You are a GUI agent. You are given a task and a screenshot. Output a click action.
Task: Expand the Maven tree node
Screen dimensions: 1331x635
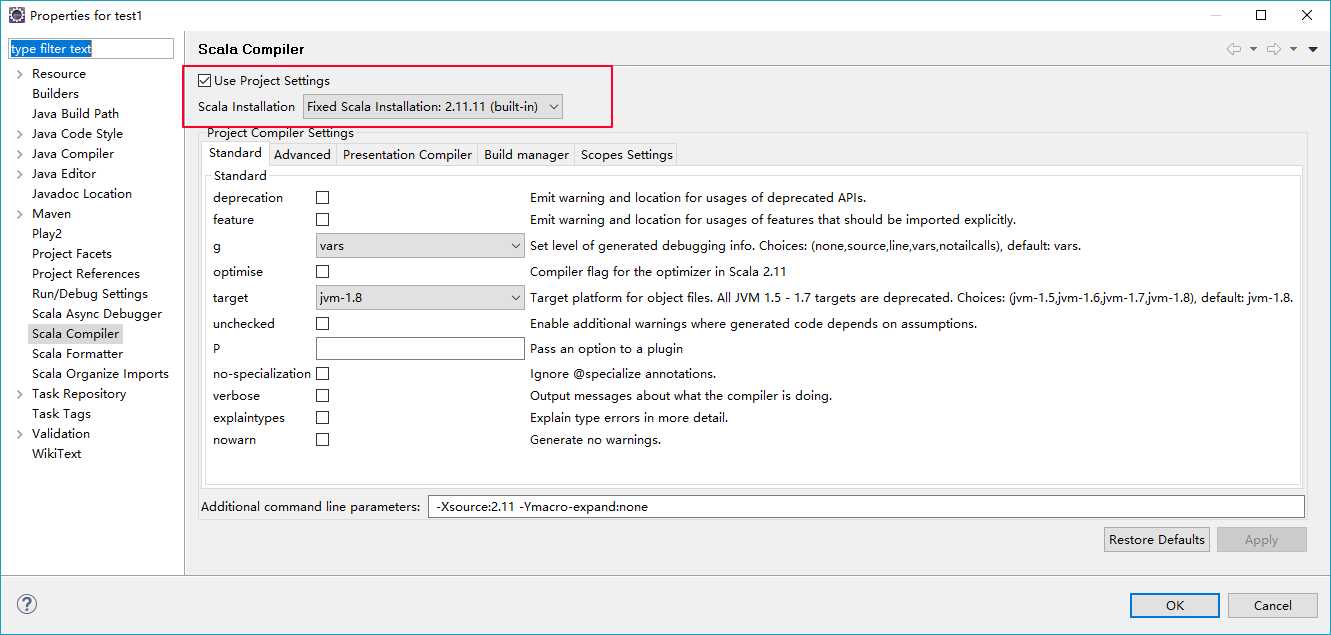pyautogui.click(x=19, y=214)
